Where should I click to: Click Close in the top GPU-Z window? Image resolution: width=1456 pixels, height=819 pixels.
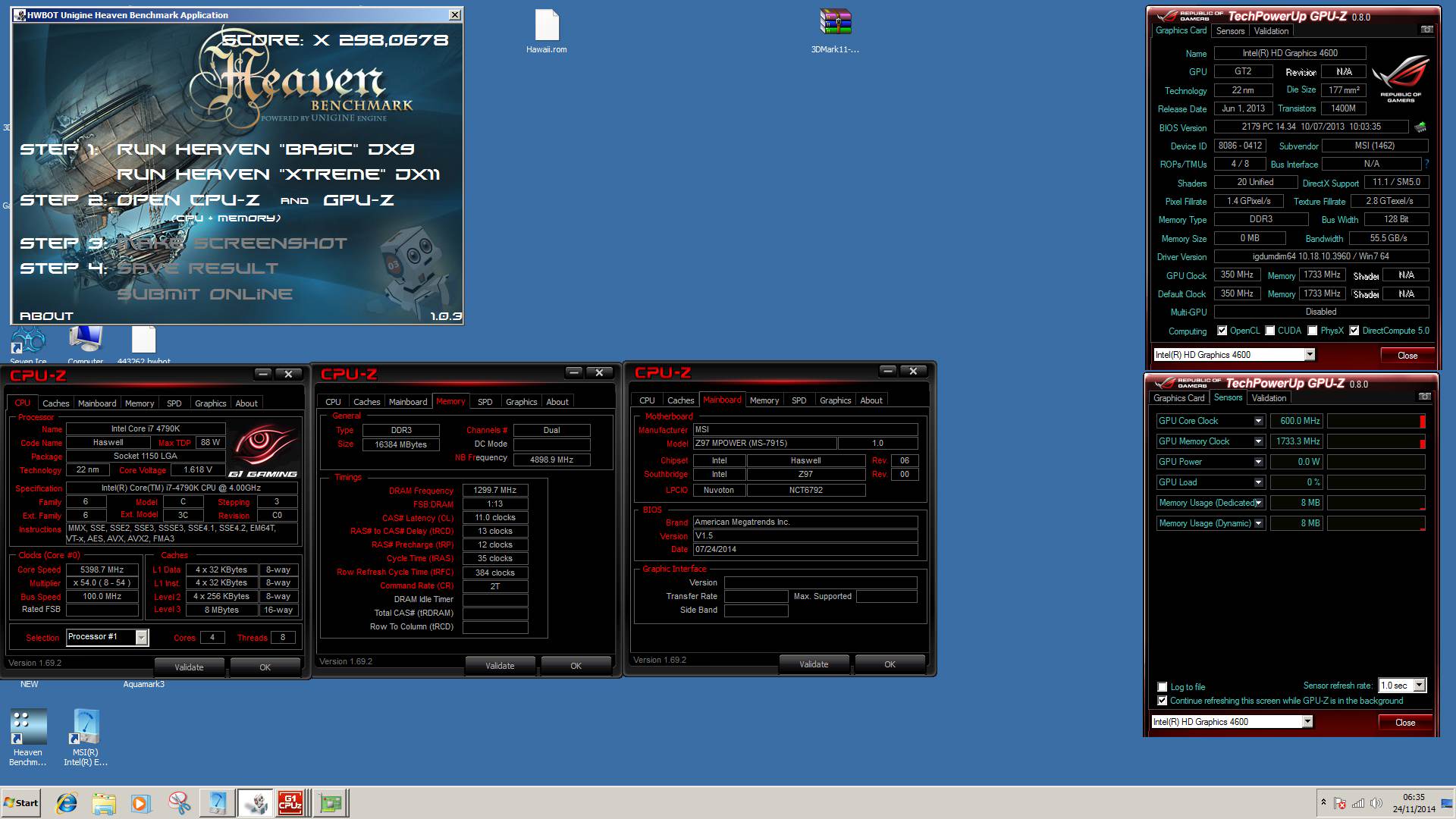(1407, 355)
